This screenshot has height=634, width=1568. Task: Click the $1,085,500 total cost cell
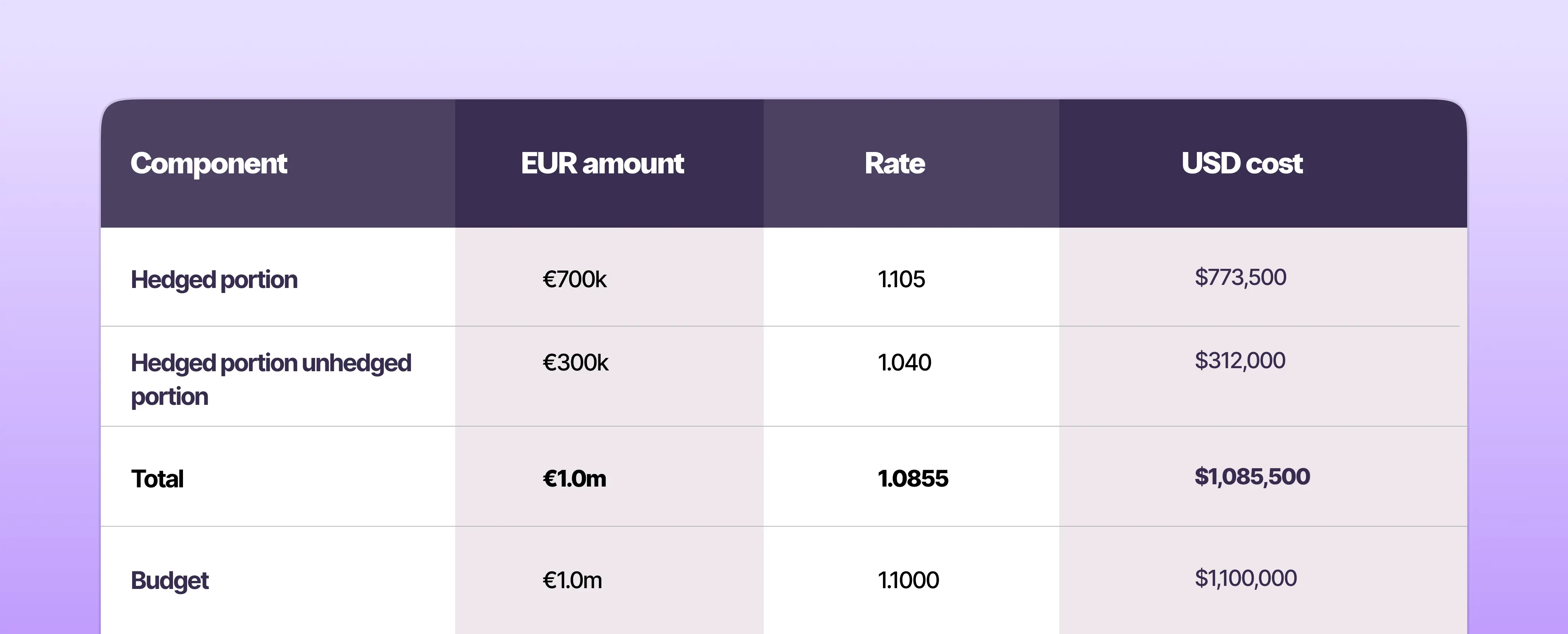click(1252, 476)
